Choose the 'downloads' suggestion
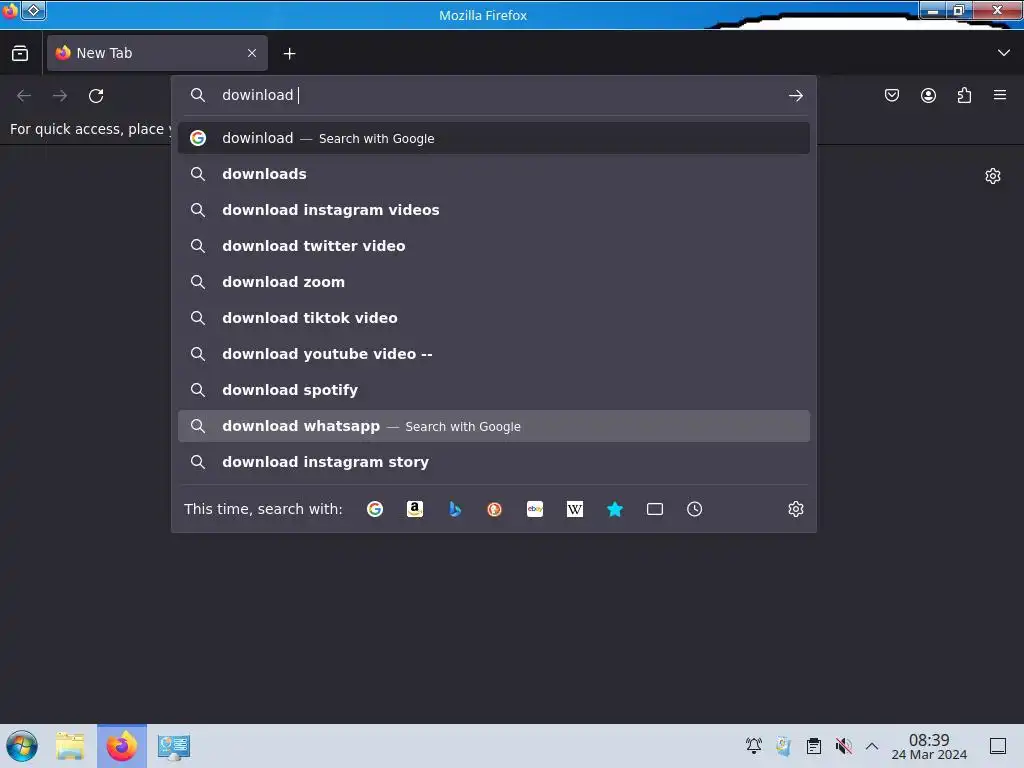The height and width of the screenshot is (768, 1024). point(494,174)
